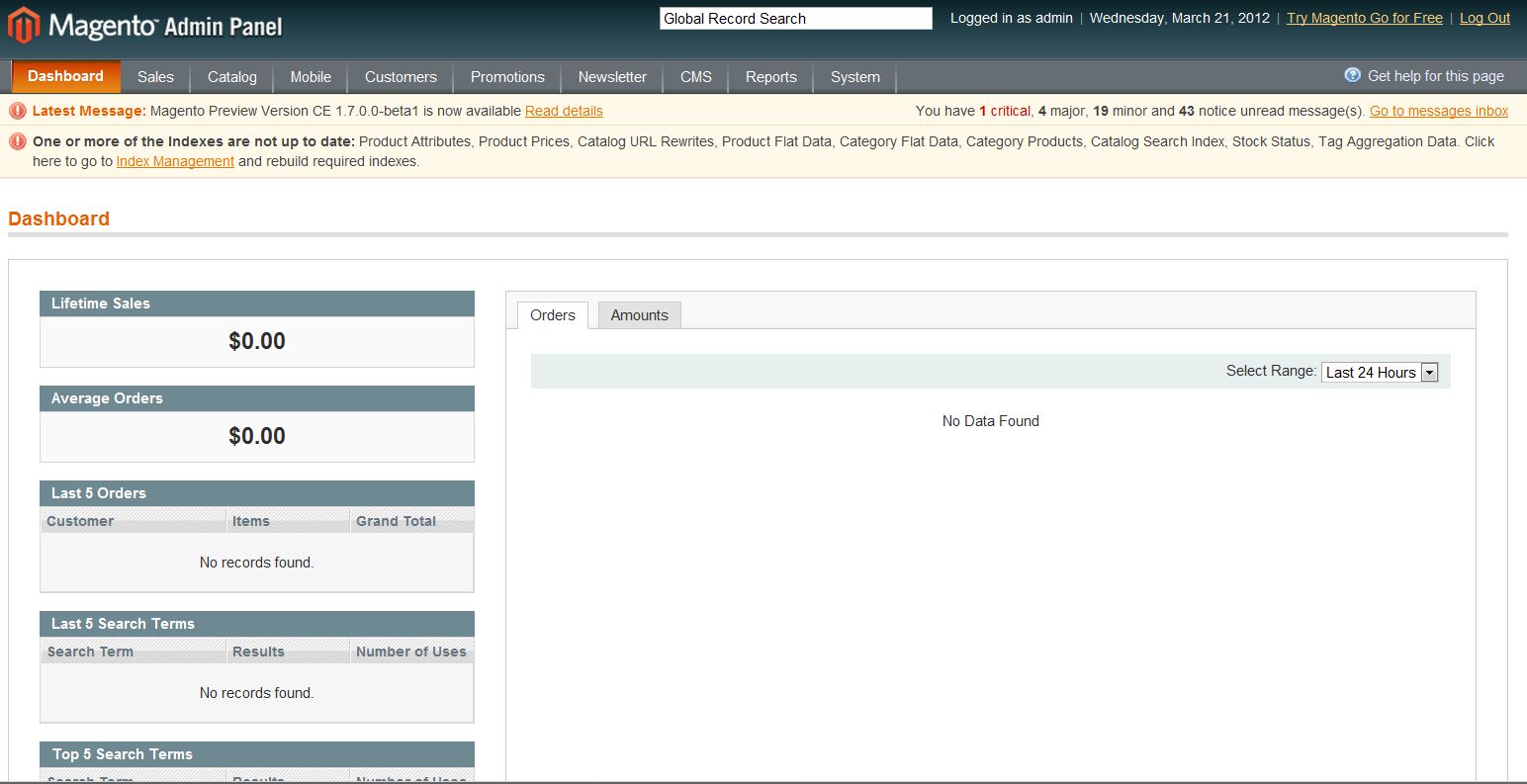Switch to the Amounts tab
Screen dimensions: 1527x784
pyautogui.click(x=639, y=315)
